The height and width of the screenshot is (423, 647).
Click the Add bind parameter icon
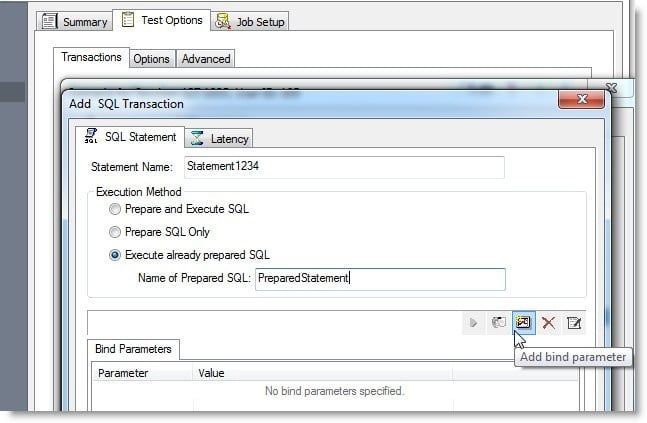point(523,322)
